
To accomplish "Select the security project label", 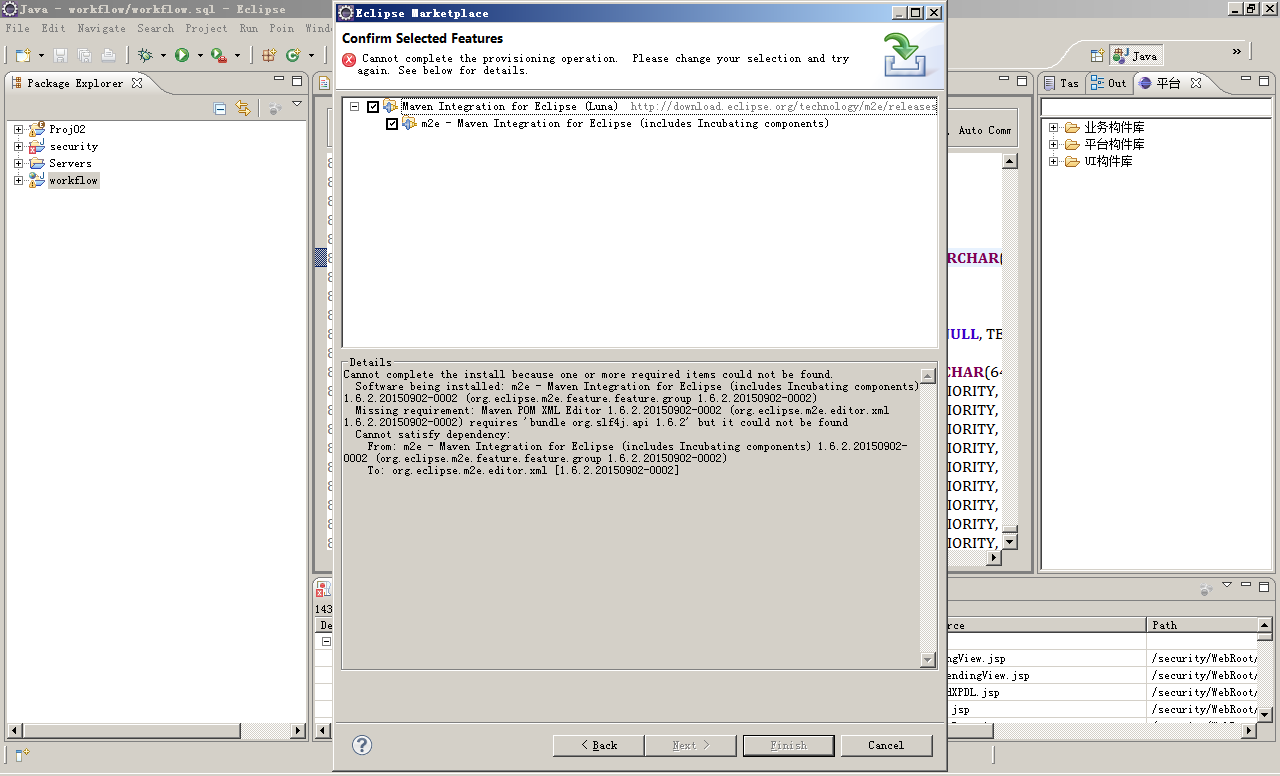I will point(74,146).
